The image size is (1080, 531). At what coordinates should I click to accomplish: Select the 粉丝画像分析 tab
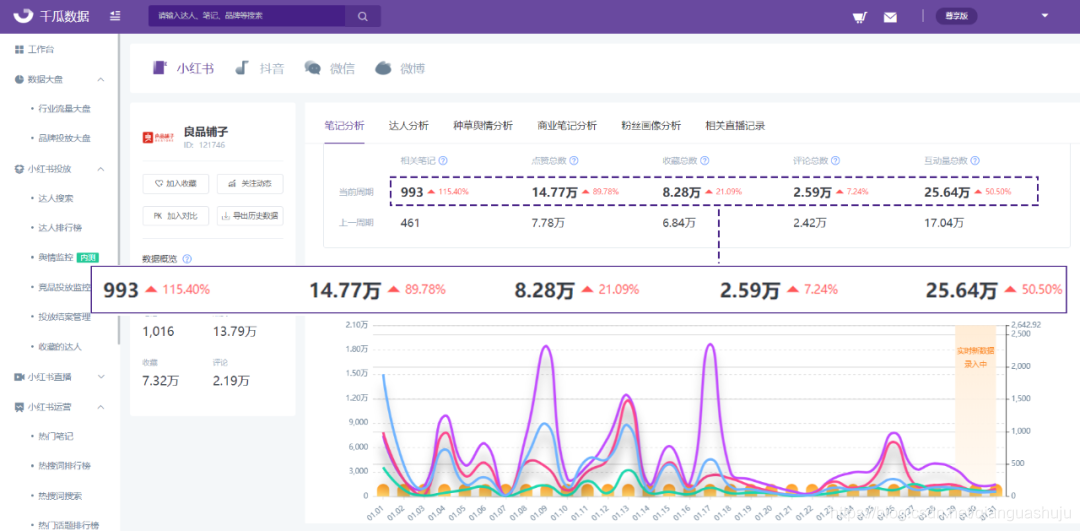point(651,125)
